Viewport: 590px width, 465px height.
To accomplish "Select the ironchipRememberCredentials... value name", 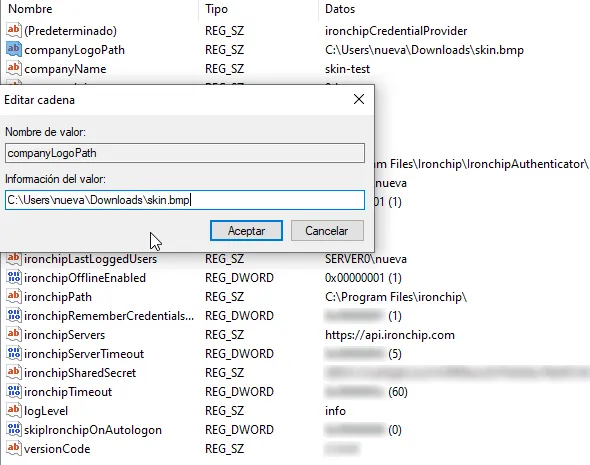I will (109, 316).
